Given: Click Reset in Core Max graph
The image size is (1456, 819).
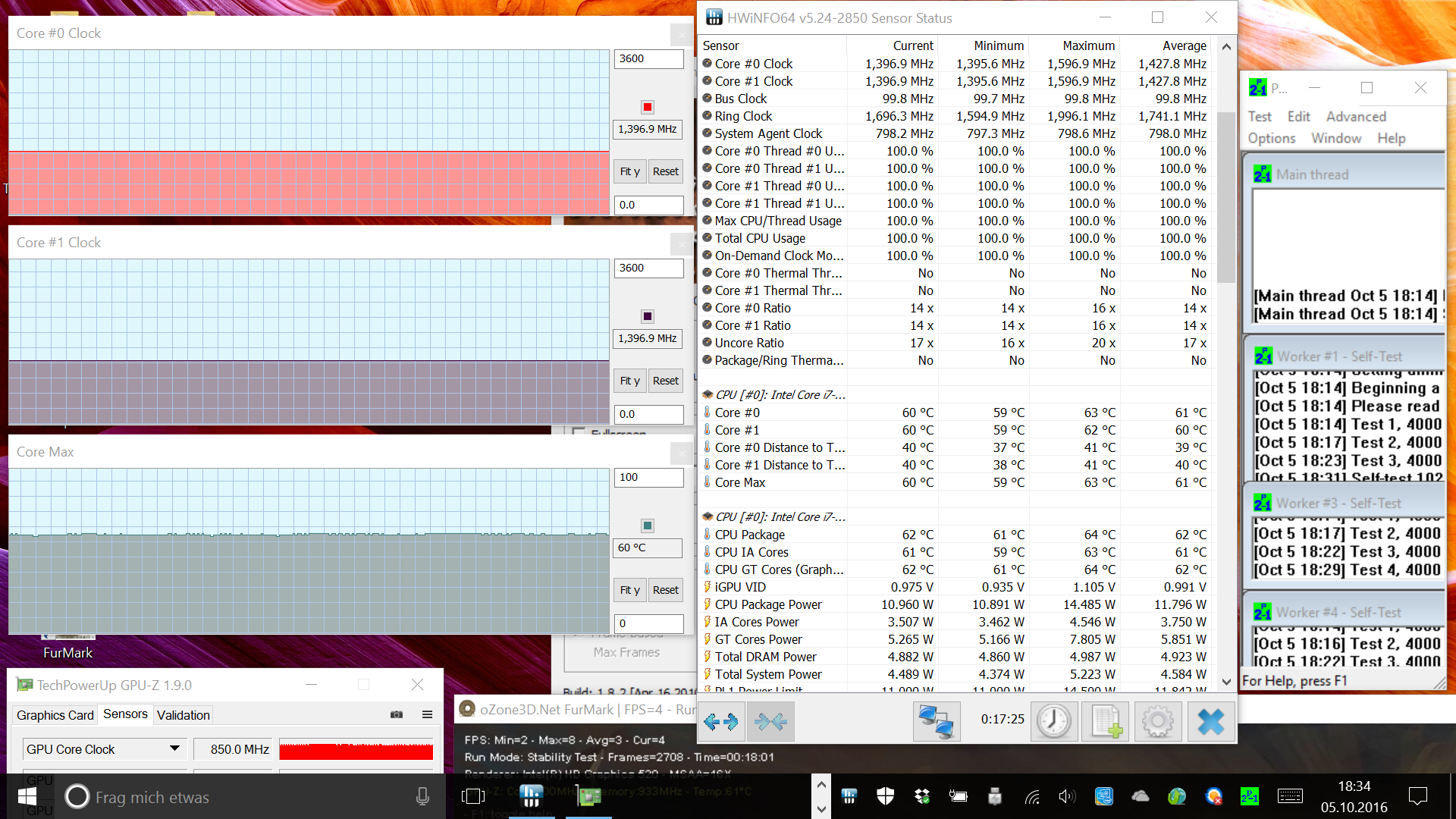Looking at the screenshot, I should point(666,590).
